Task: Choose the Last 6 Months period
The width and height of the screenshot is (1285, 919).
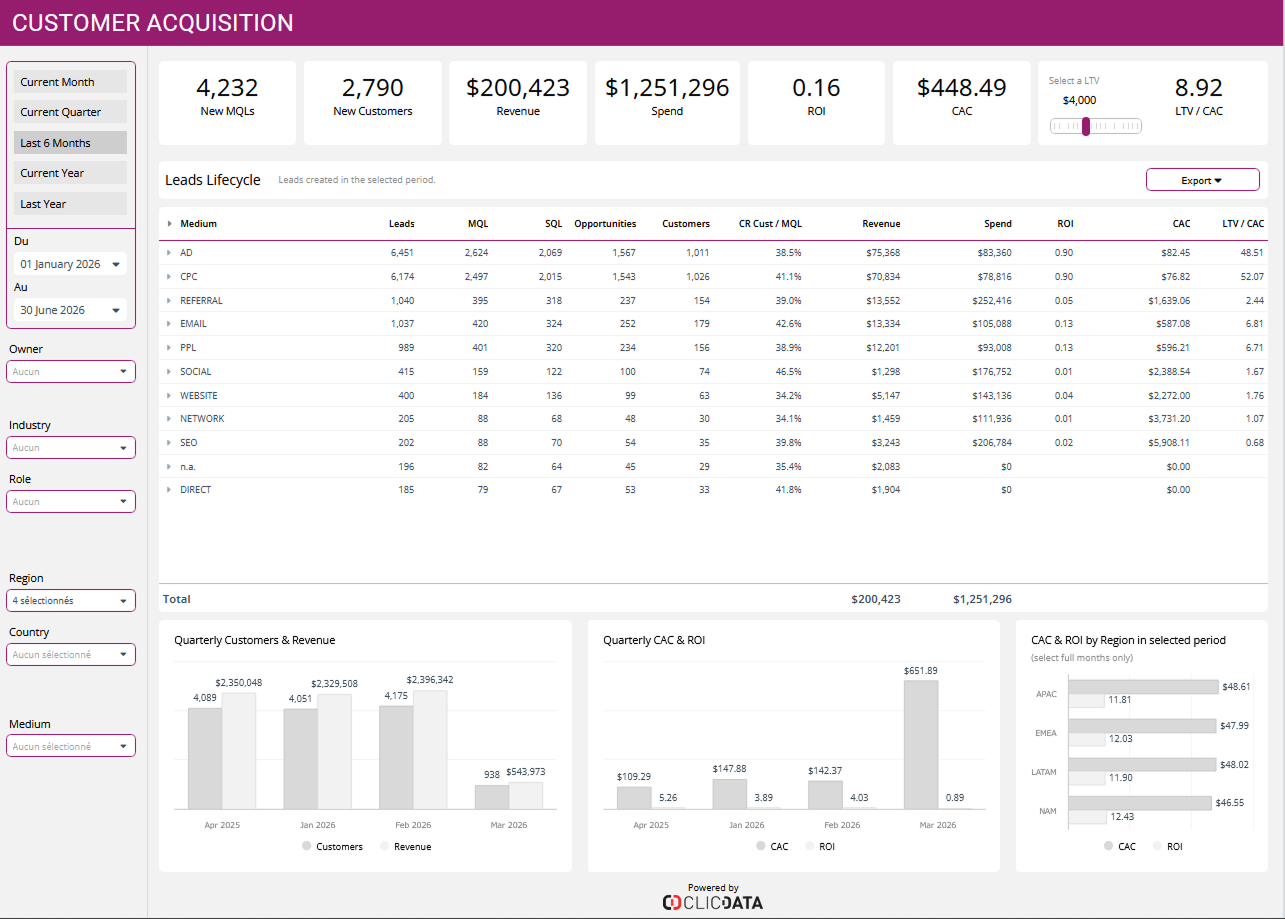Action: click(x=70, y=143)
